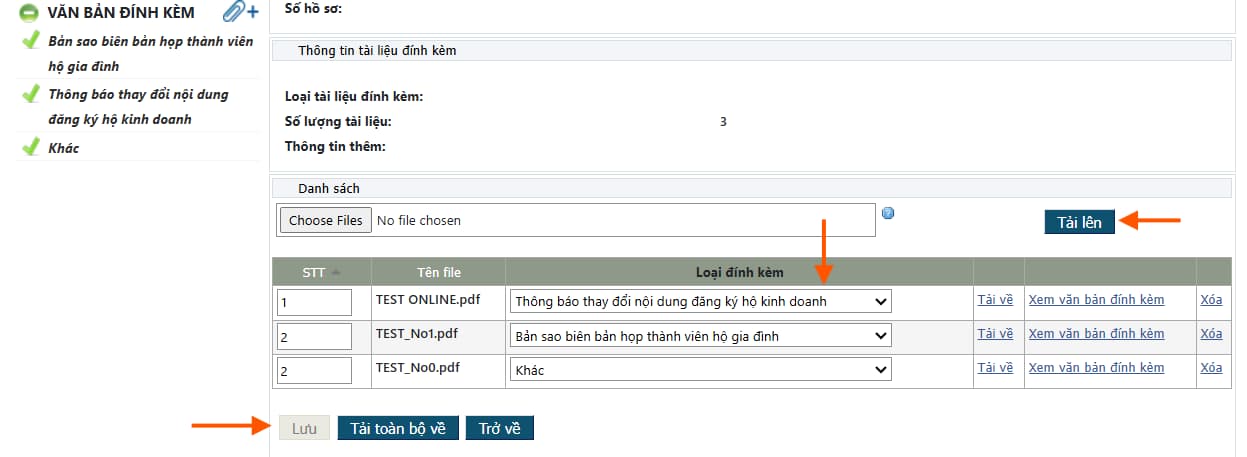Viewport: 1247px width, 457px height.
Task: Click the TEST_No1.pdf file name
Action: coord(417,333)
